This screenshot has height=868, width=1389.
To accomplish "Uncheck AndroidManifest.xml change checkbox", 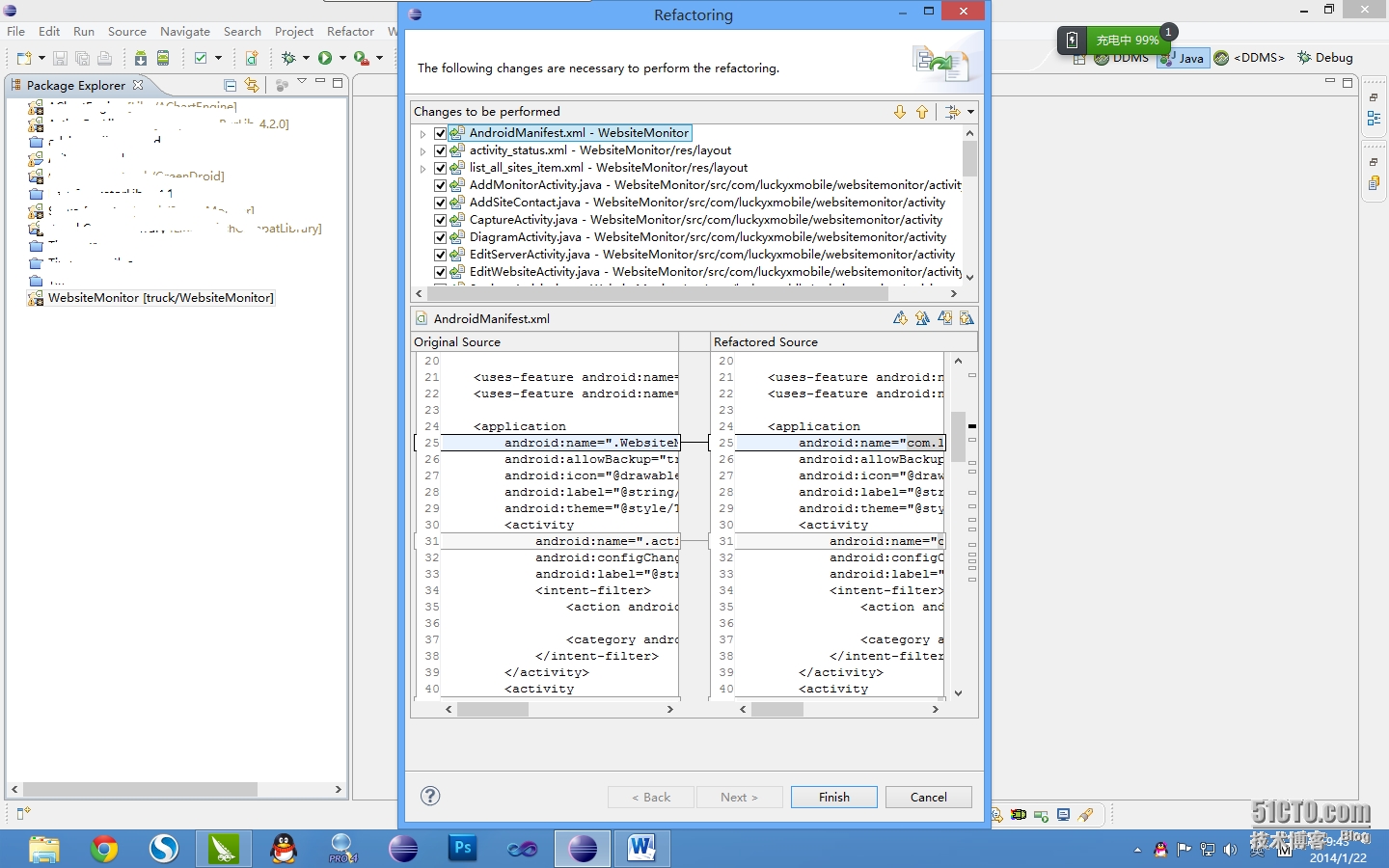I will [x=440, y=133].
